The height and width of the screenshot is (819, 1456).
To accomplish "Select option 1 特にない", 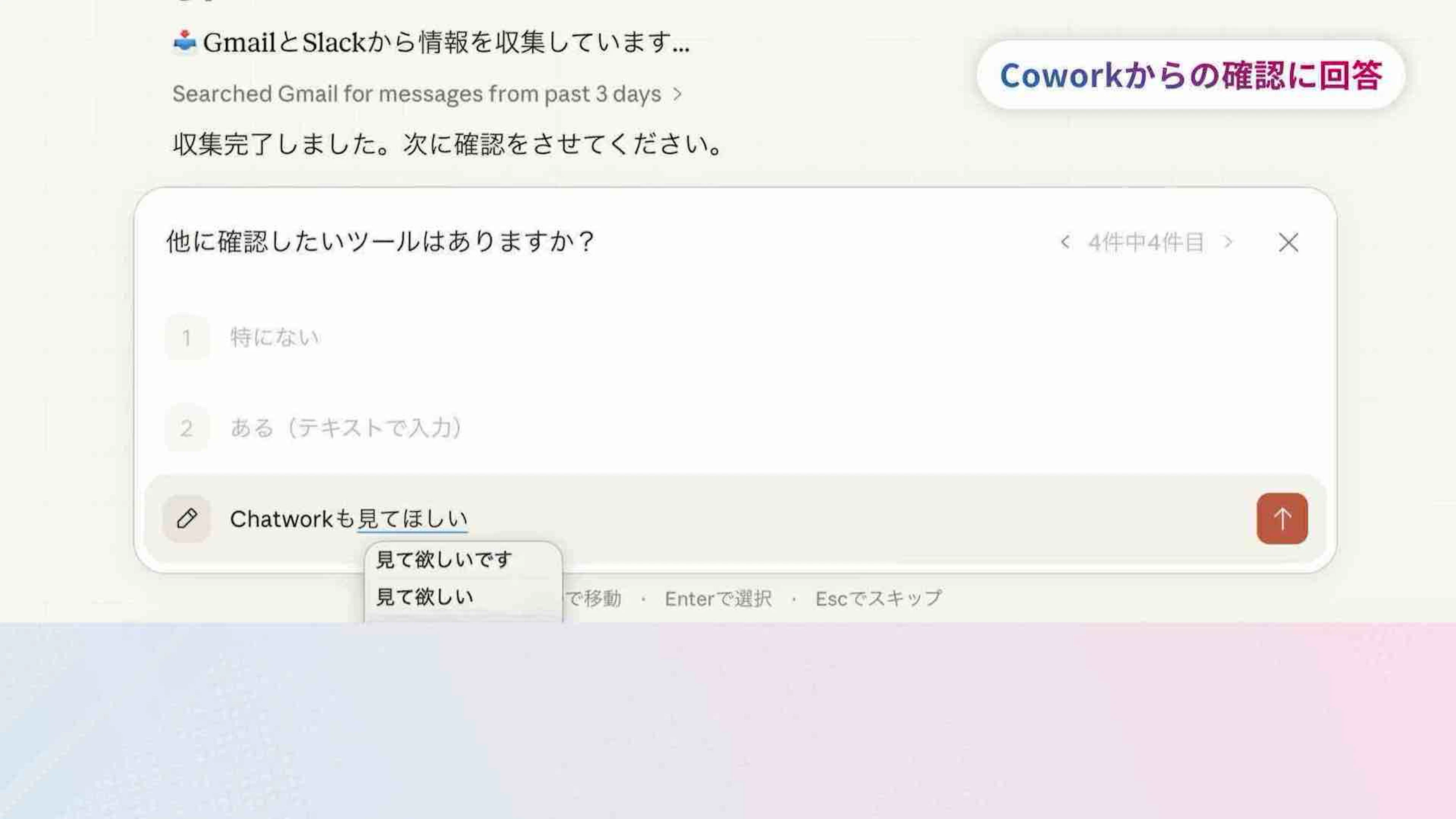I will (735, 338).
